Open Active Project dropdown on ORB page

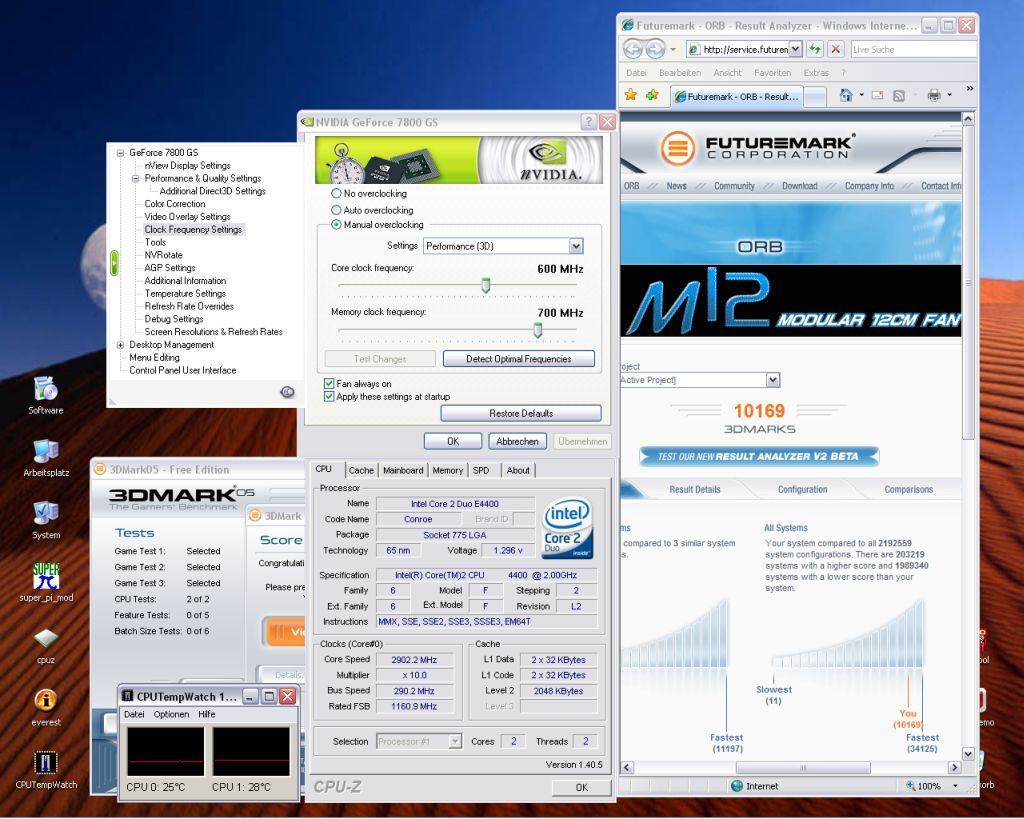(x=773, y=380)
